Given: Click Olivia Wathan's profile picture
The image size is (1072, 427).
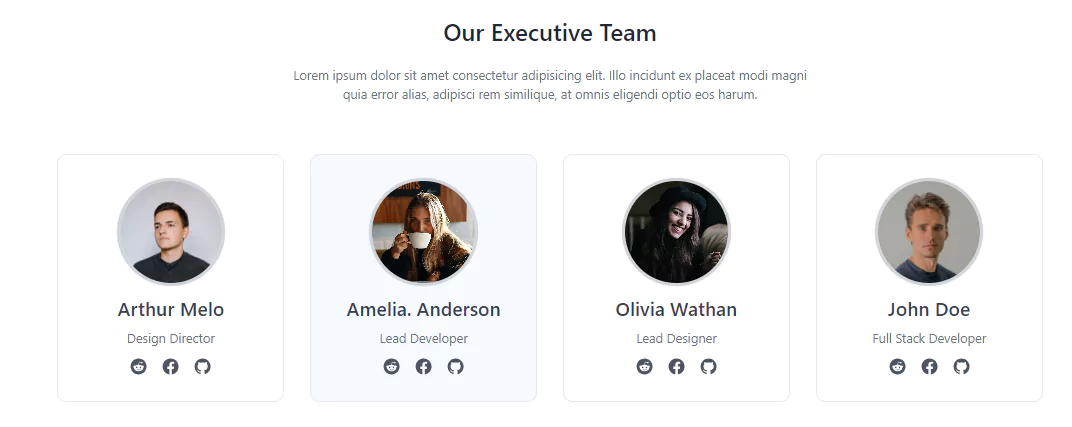Looking at the screenshot, I should (677, 232).
